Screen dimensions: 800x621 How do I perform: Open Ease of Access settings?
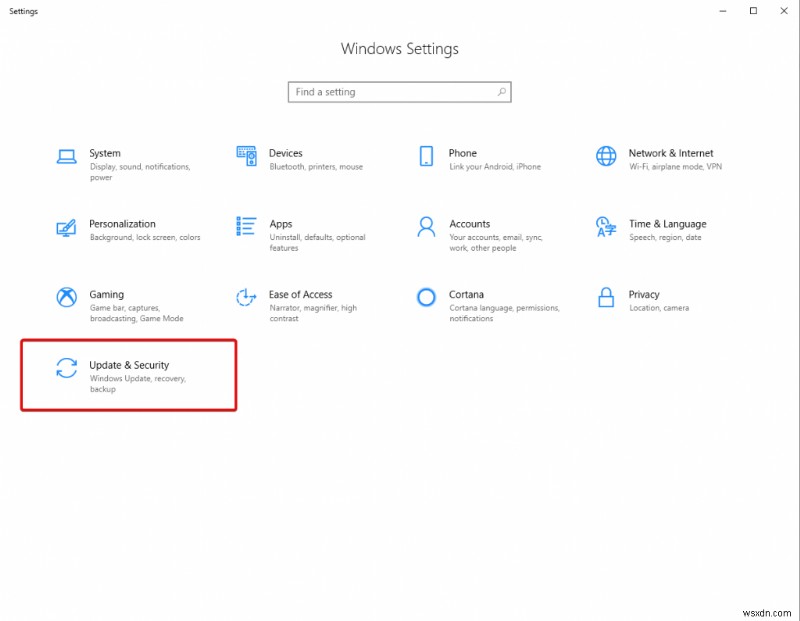pyautogui.click(x=299, y=300)
